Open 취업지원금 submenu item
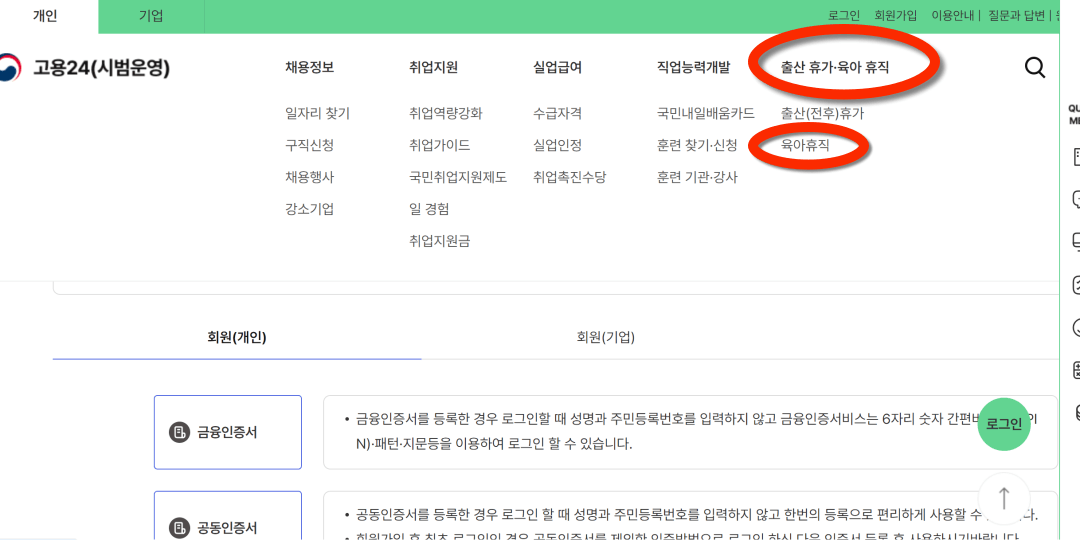Viewport: 1080px width, 540px height. click(439, 241)
